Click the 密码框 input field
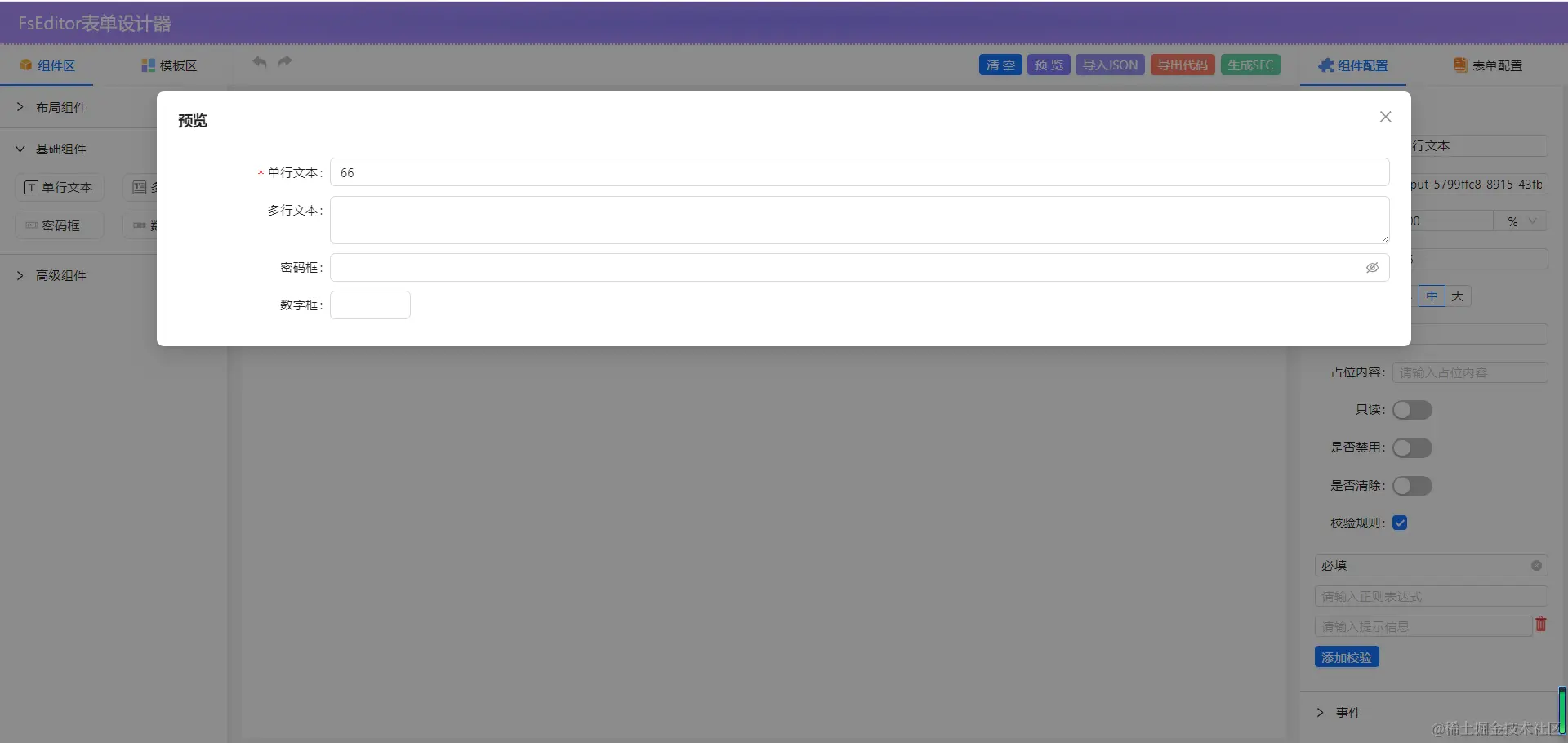The width and height of the screenshot is (1568, 743). pyautogui.click(x=859, y=268)
